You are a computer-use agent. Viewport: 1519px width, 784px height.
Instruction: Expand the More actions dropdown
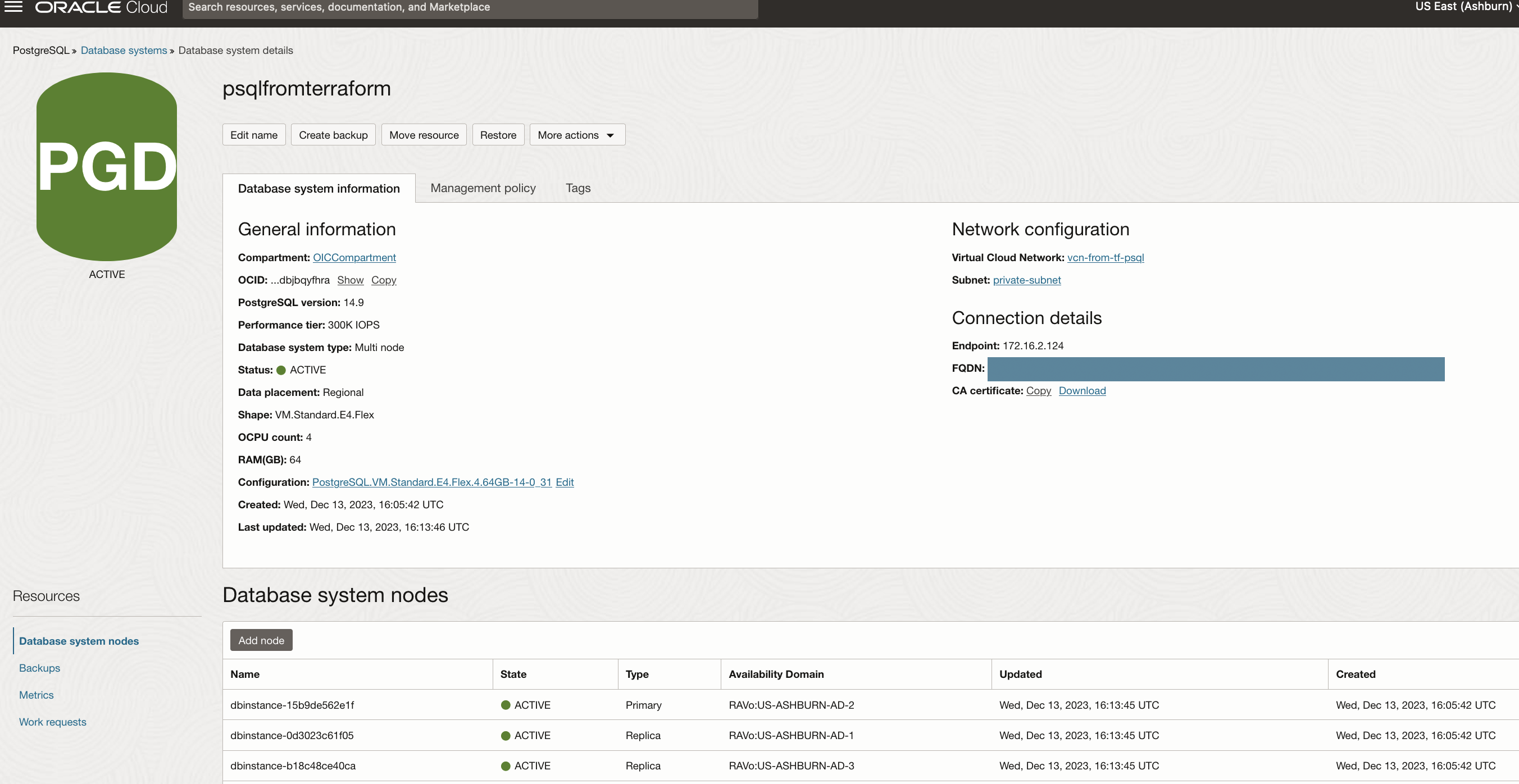click(577, 135)
